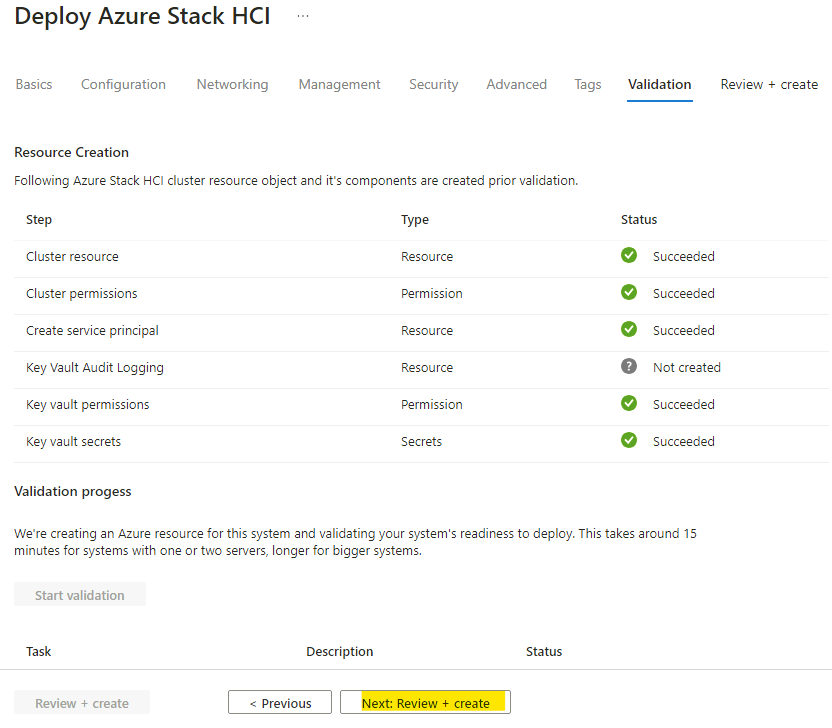This screenshot has width=832, height=728.
Task: Click the Deploy Azure Stack HCI page title
Action: tap(142, 16)
